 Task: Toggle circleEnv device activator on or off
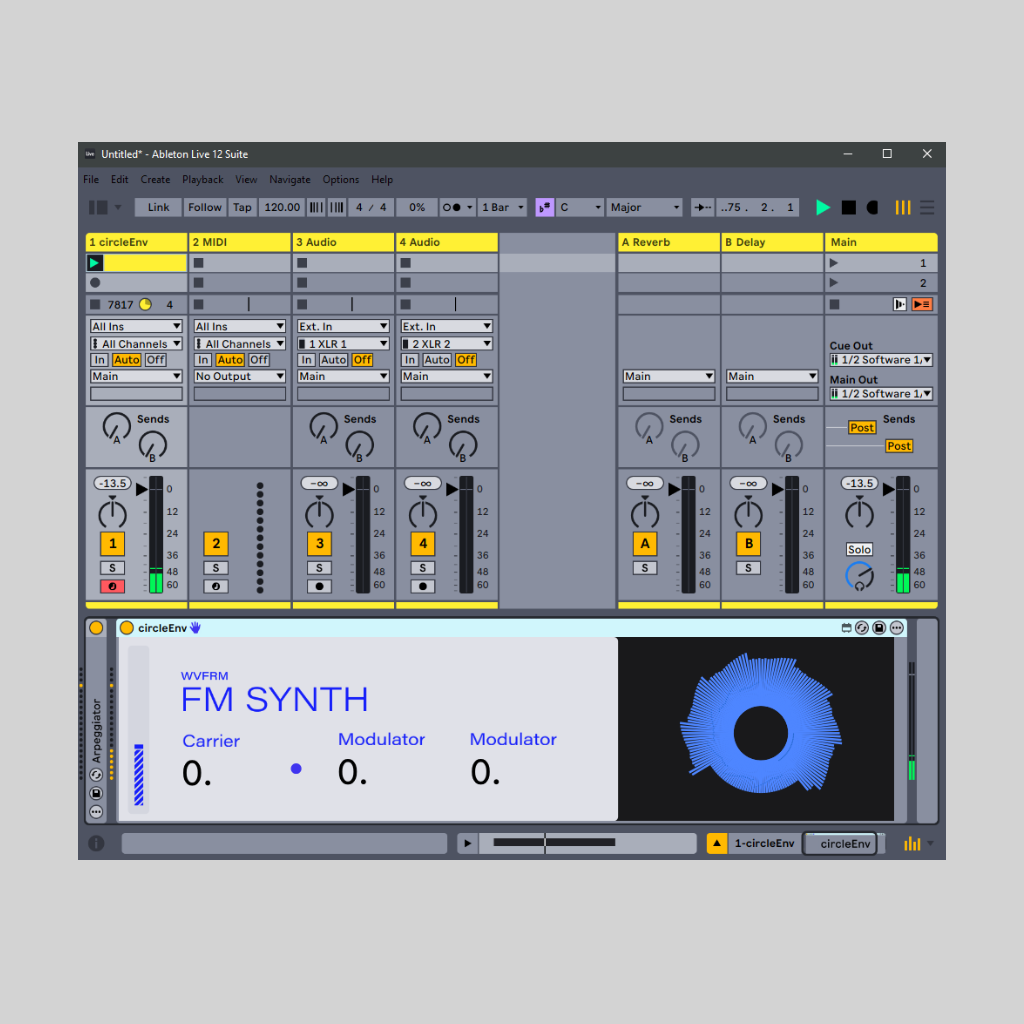click(x=127, y=628)
